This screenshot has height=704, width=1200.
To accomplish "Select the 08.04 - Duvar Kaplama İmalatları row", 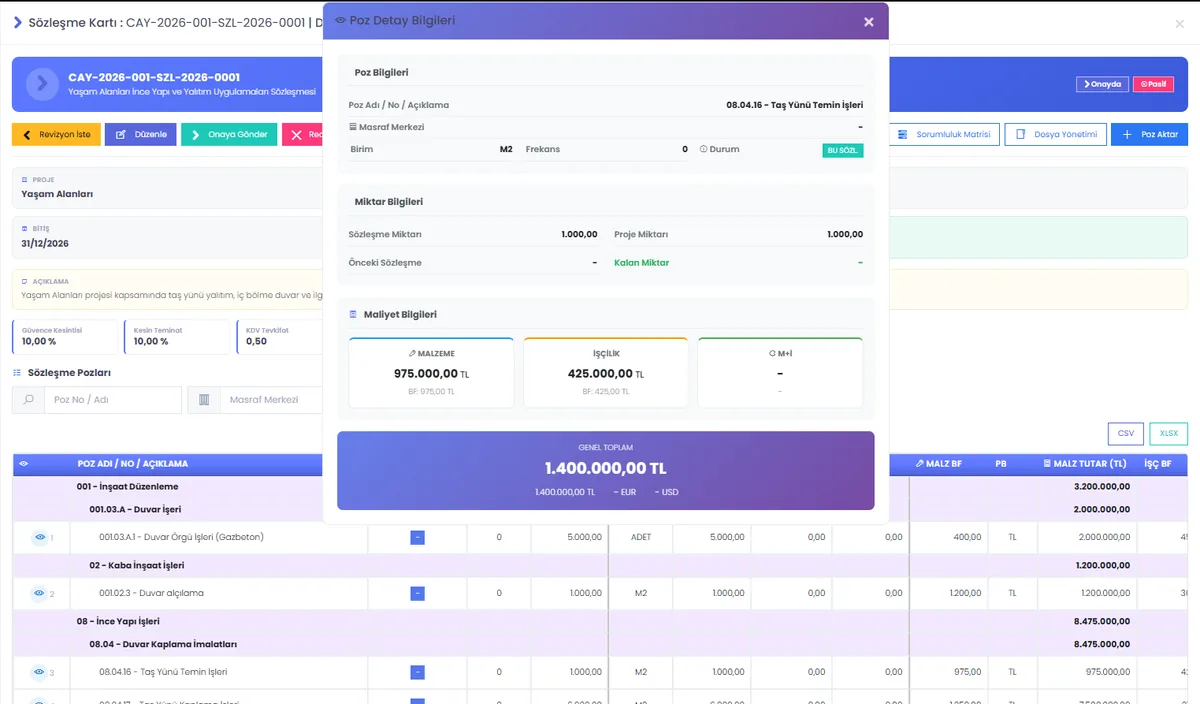I will tap(600, 645).
